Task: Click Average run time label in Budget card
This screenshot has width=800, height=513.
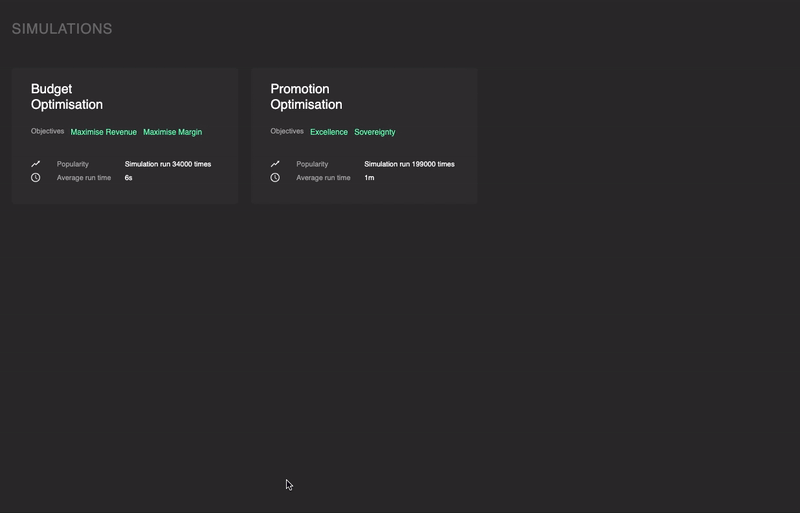Action: click(x=84, y=178)
